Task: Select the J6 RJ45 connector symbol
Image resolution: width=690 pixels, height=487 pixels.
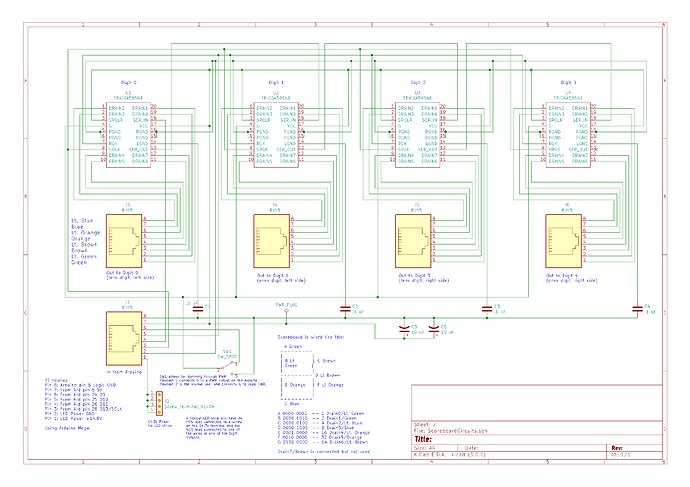Action: [564, 241]
